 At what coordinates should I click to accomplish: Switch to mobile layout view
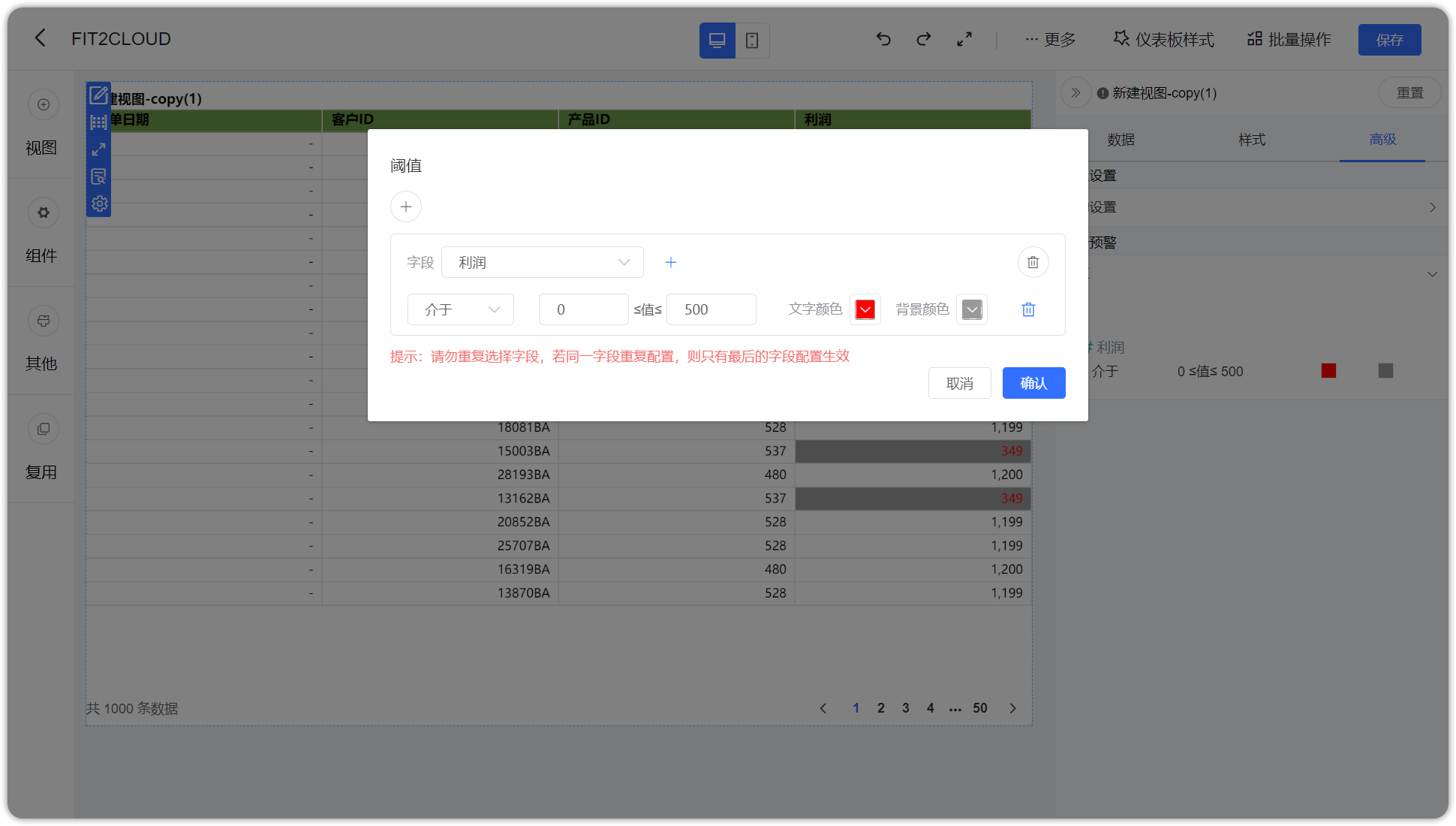752,41
